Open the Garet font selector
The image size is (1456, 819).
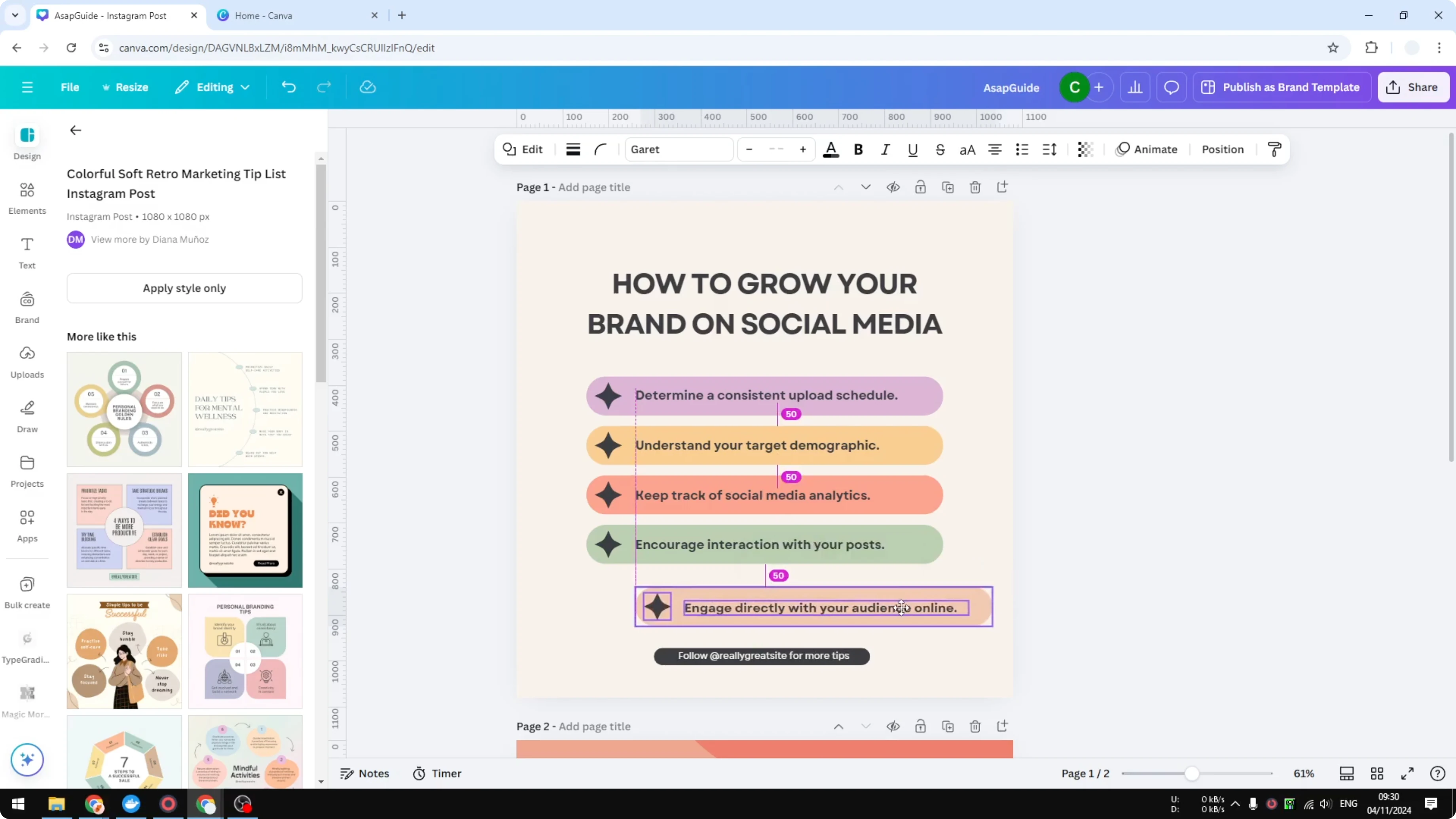pos(678,149)
